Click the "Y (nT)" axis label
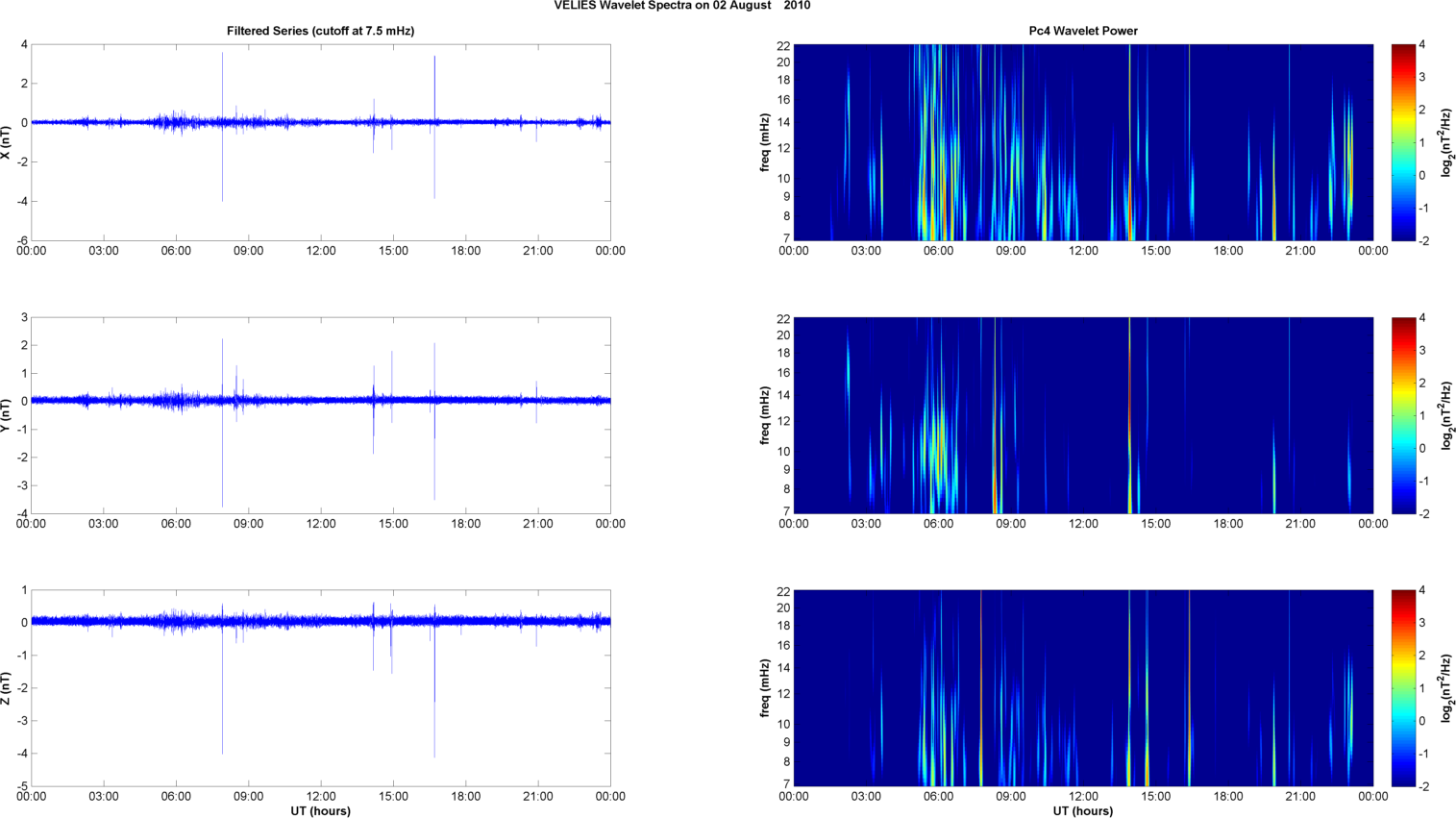The image size is (1456, 818). (x=7, y=415)
